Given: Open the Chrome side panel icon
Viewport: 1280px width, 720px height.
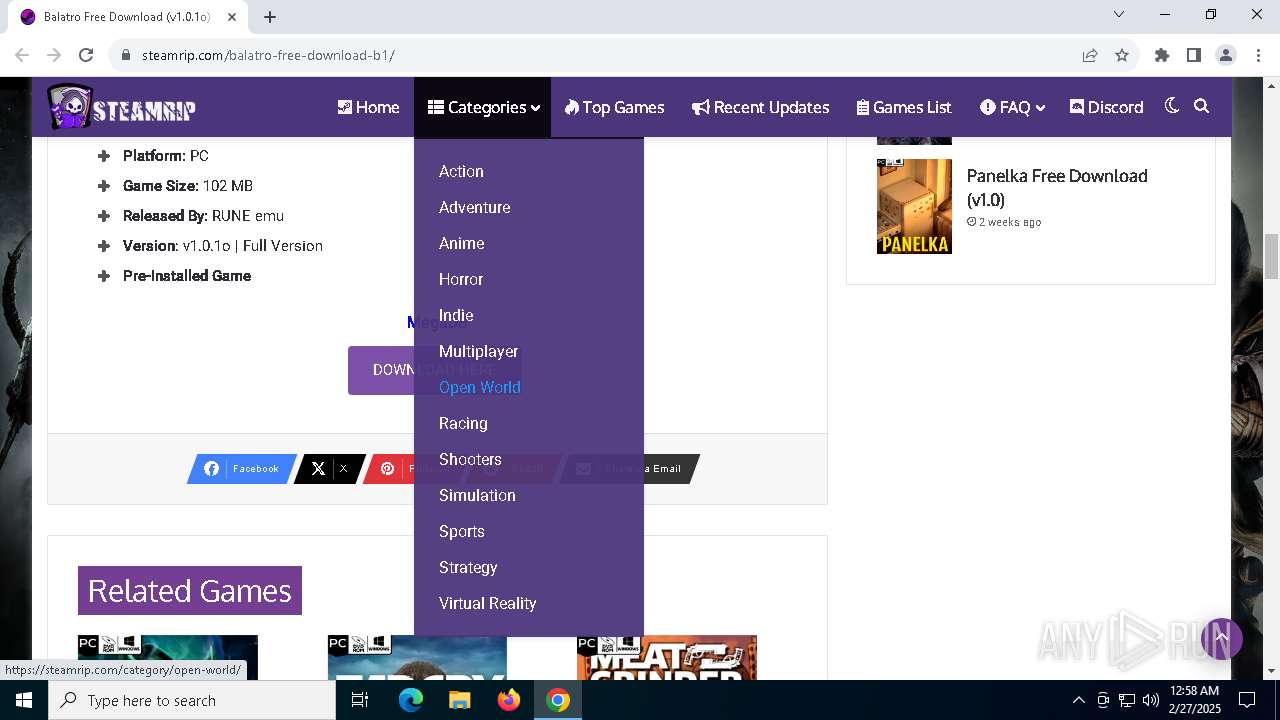Looking at the screenshot, I should point(1194,55).
